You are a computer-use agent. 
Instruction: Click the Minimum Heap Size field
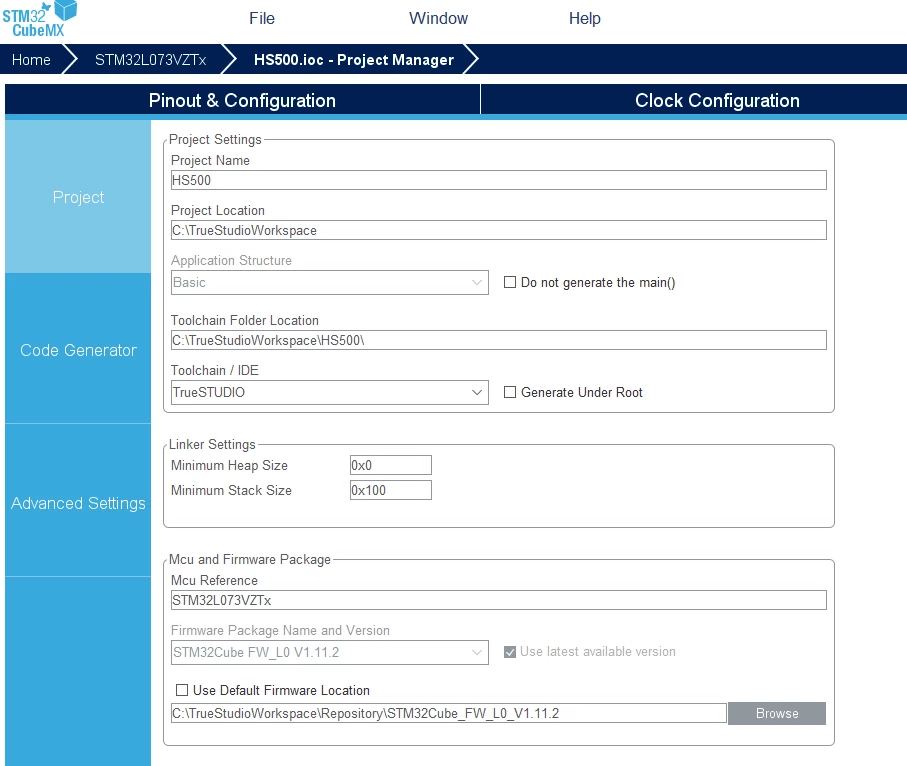tap(390, 465)
